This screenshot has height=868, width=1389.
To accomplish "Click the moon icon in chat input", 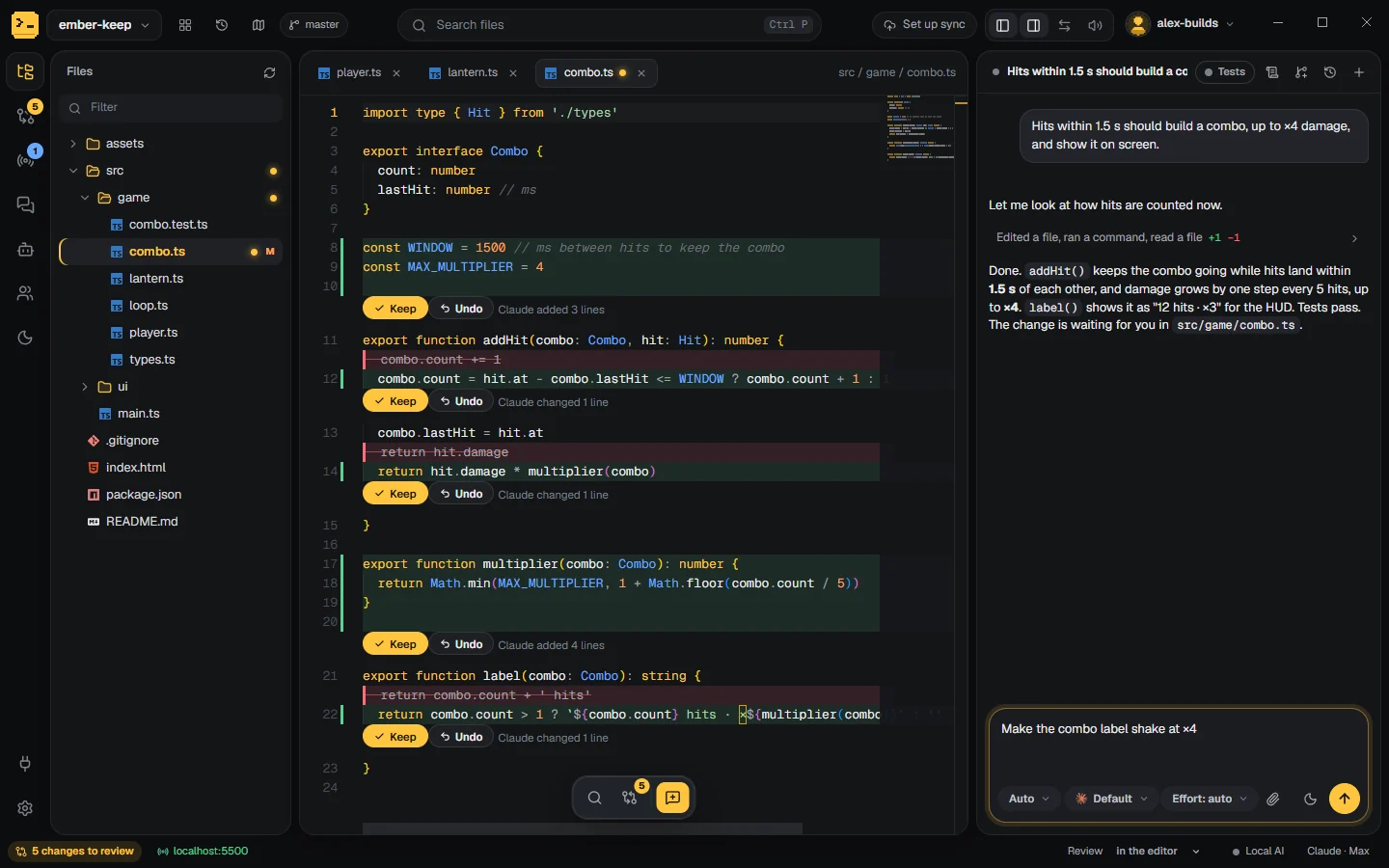I will click(1310, 799).
